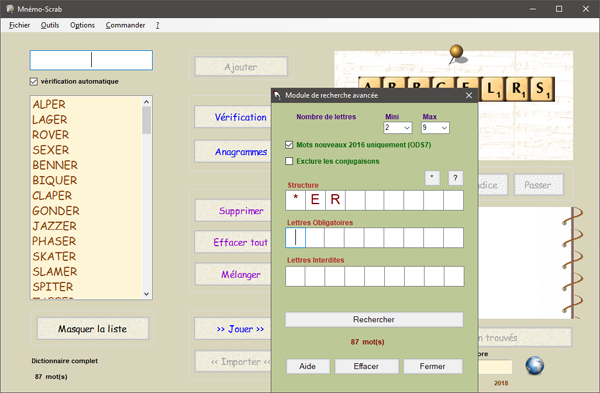The image size is (600, 393).
Task: Open the Outils menu
Action: [50, 25]
